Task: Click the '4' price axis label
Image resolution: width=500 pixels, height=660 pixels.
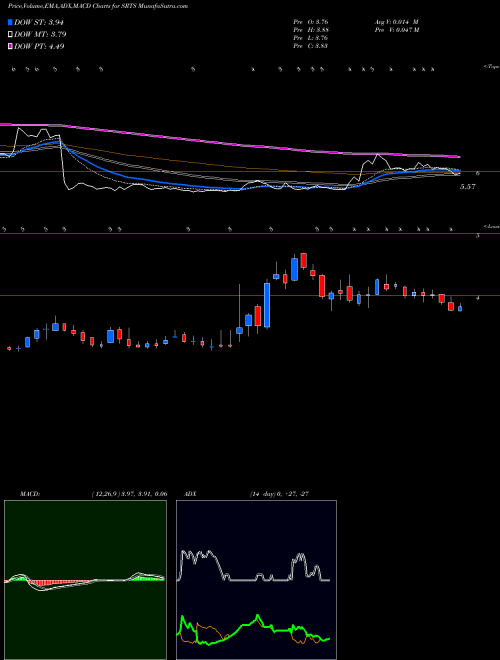Action: tap(478, 298)
